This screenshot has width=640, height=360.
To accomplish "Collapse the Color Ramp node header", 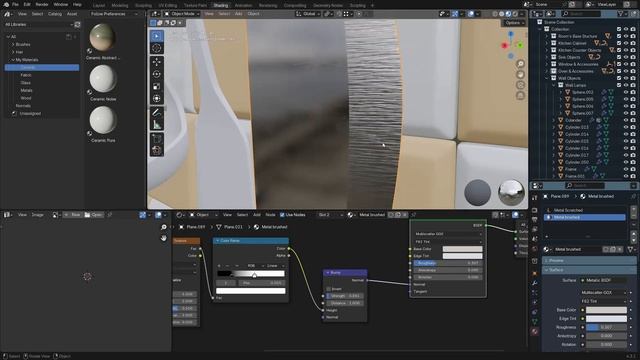I will pyautogui.click(x=217, y=241).
